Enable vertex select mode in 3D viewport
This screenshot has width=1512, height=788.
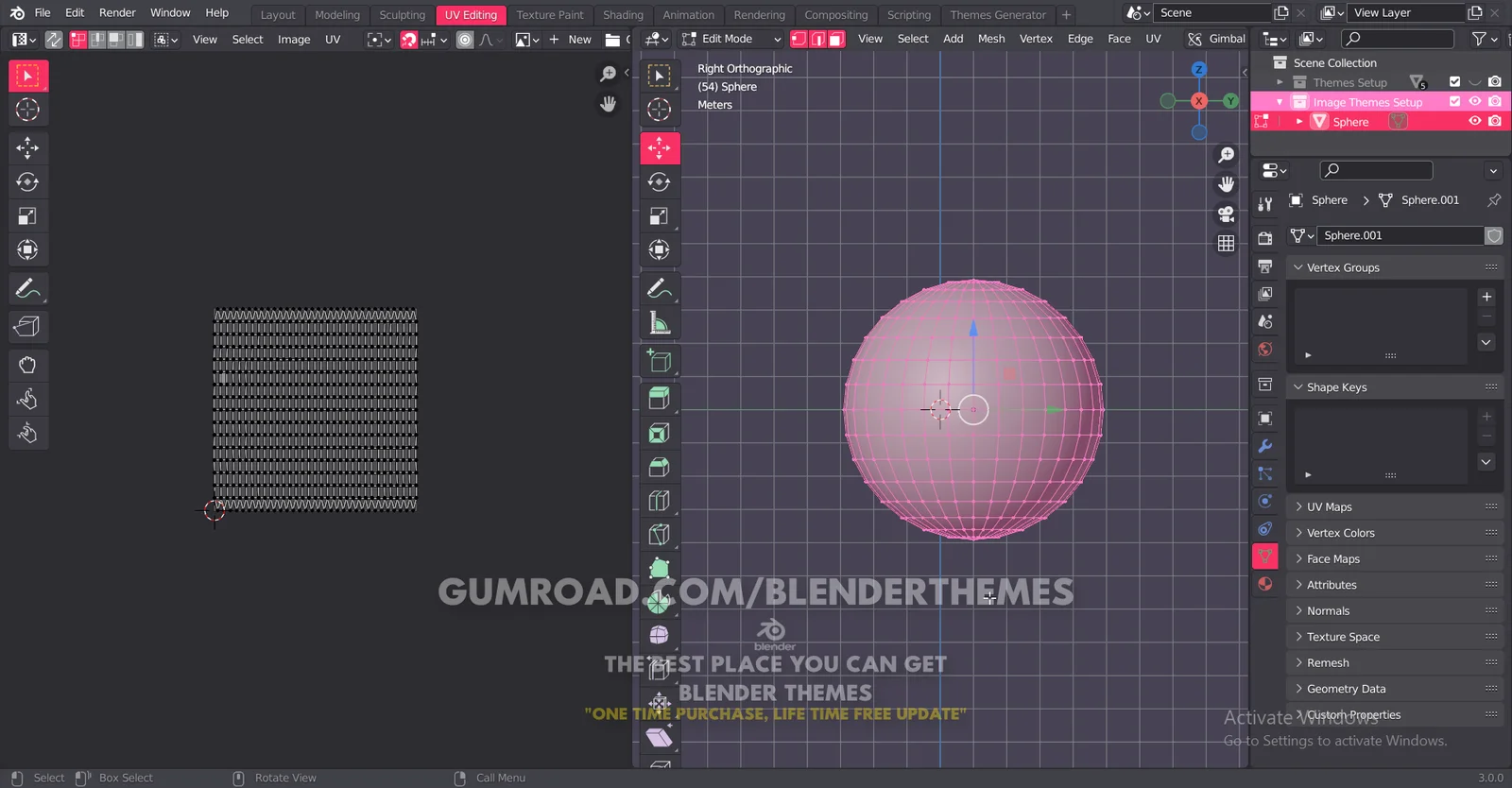[x=799, y=39]
